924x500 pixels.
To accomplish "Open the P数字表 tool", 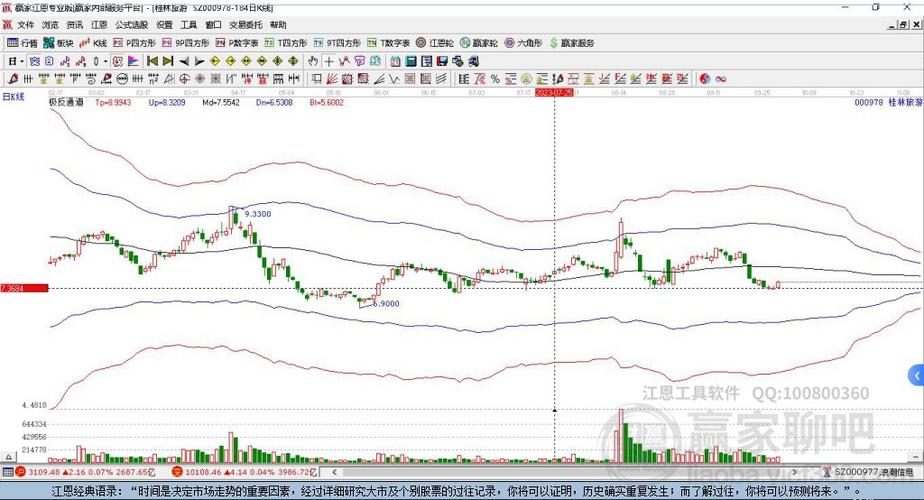I will 237,43.
